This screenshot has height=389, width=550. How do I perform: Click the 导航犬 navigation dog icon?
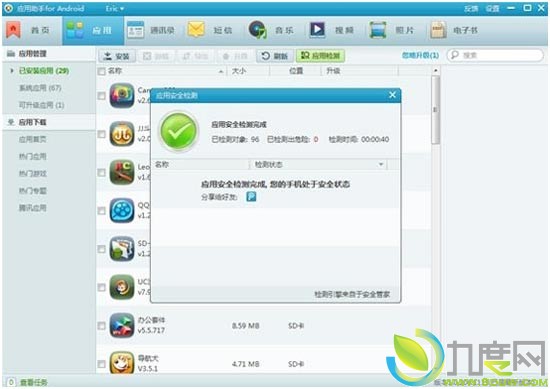pyautogui.click(x=122, y=363)
